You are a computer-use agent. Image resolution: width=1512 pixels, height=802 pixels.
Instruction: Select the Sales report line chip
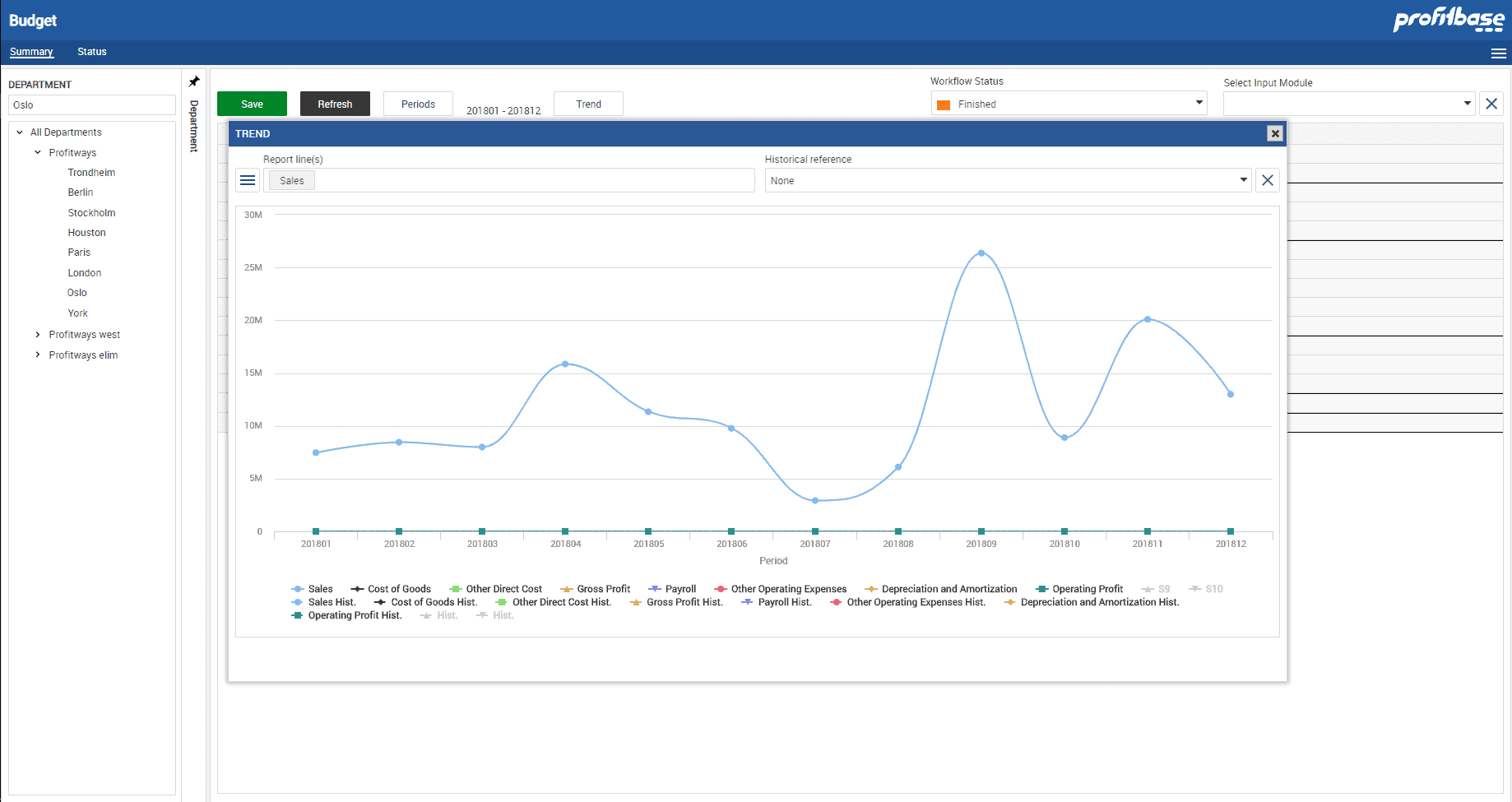tap(291, 180)
